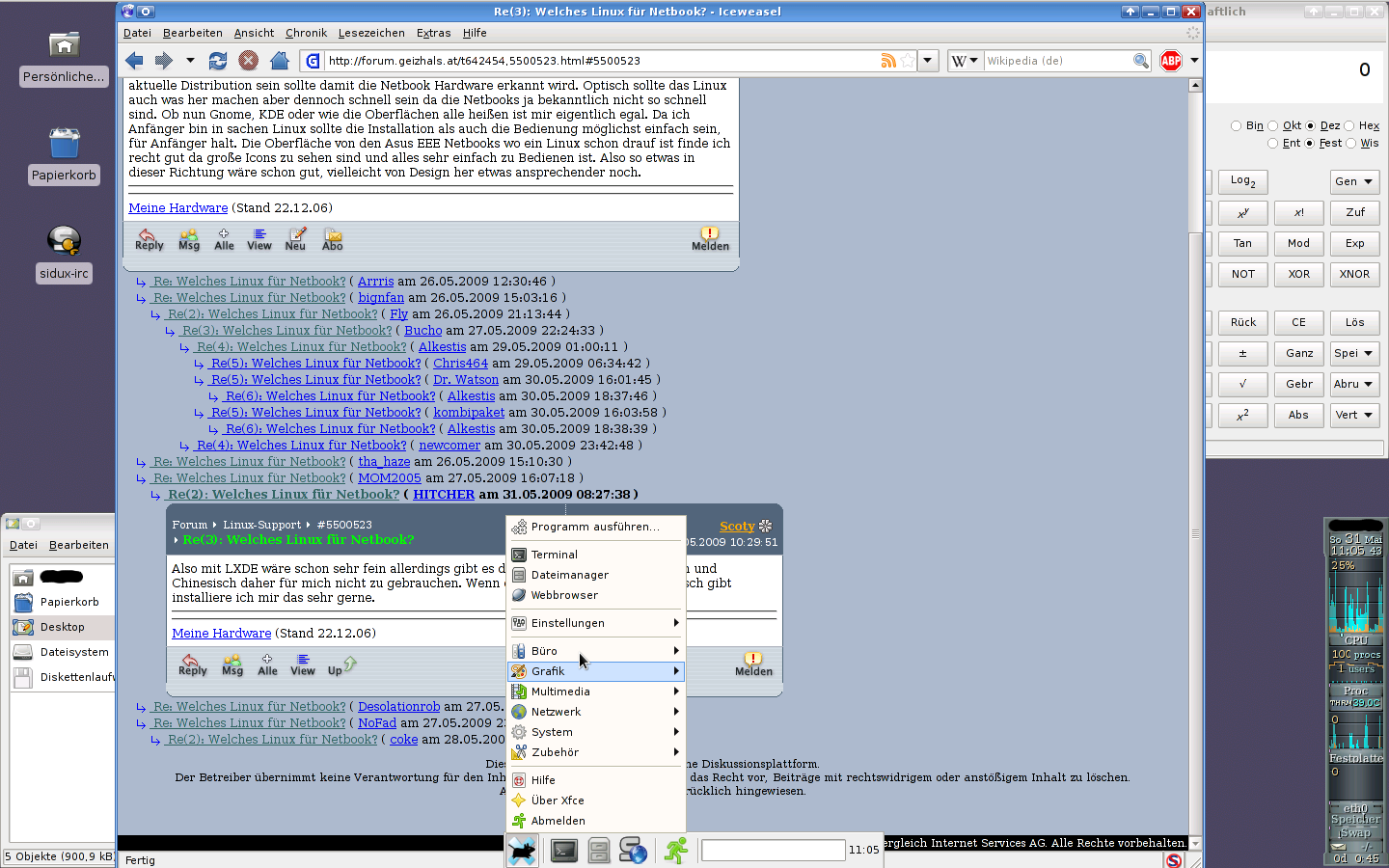The height and width of the screenshot is (868, 1389).
Task: Click the XOR button in the calculator
Action: (x=1298, y=274)
